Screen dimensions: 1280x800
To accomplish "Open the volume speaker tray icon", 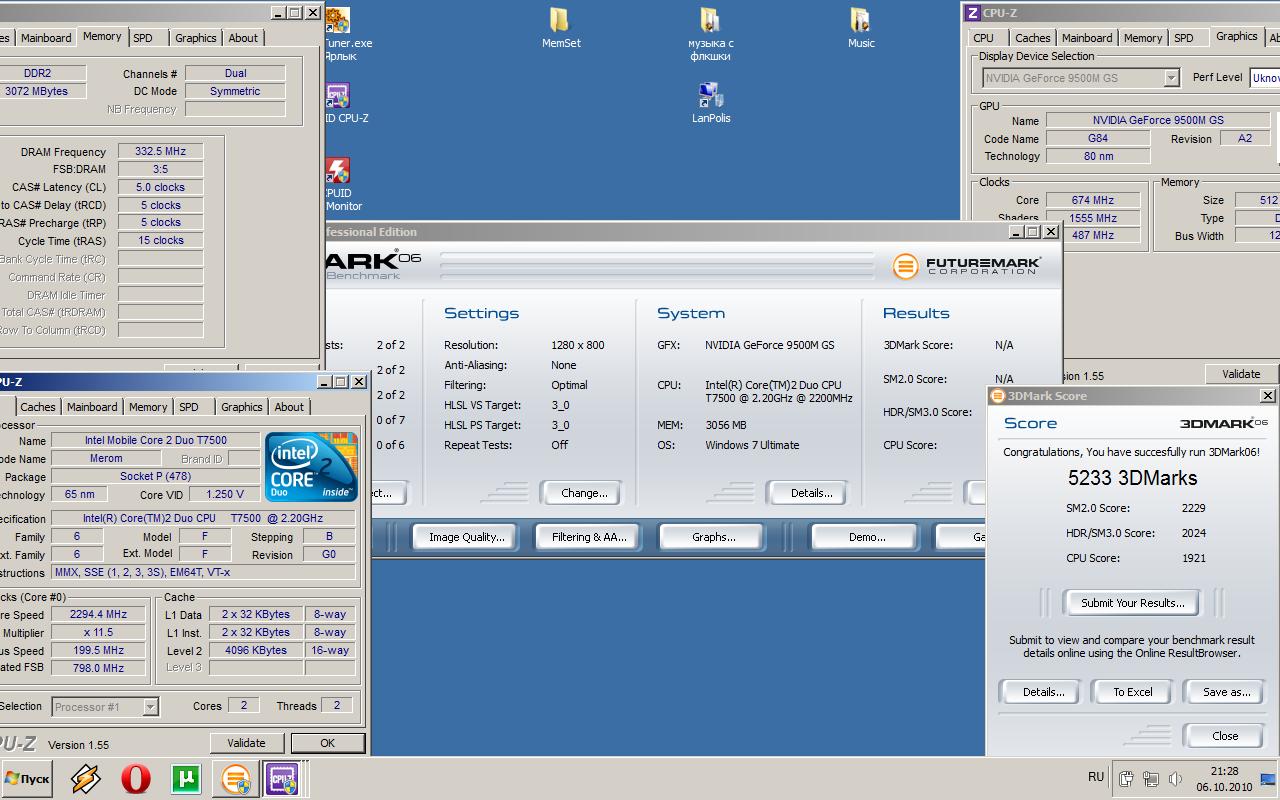I will tap(1175, 779).
